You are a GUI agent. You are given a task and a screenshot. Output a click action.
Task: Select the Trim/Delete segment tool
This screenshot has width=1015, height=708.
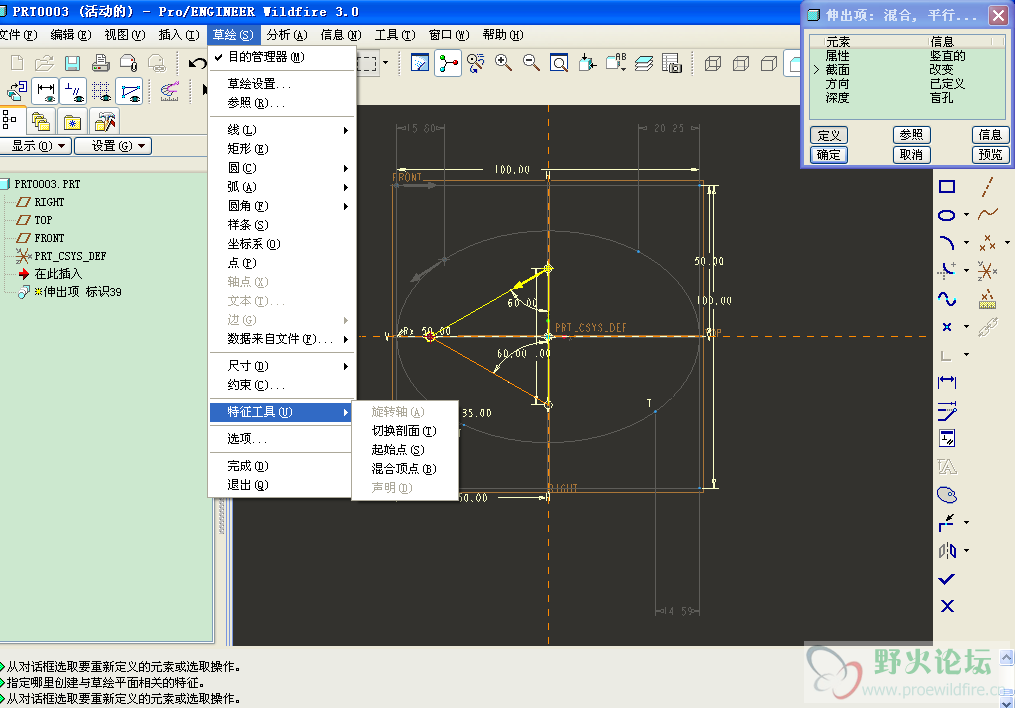(x=947, y=523)
